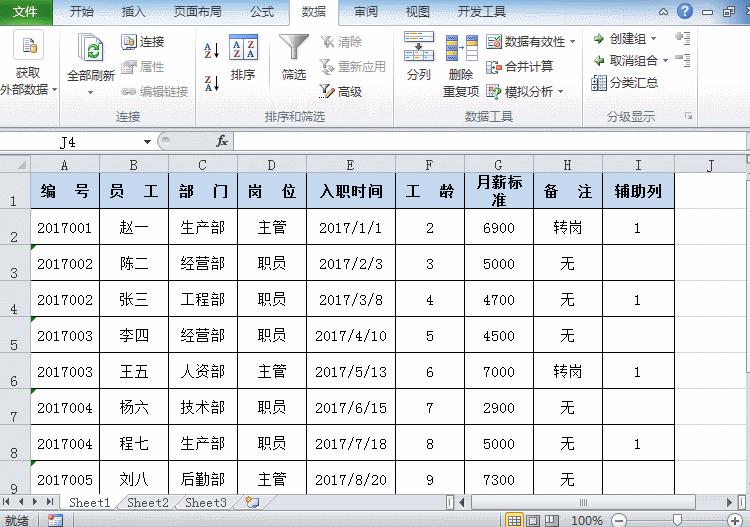Click the macro record icon in status bar

(x=55, y=520)
